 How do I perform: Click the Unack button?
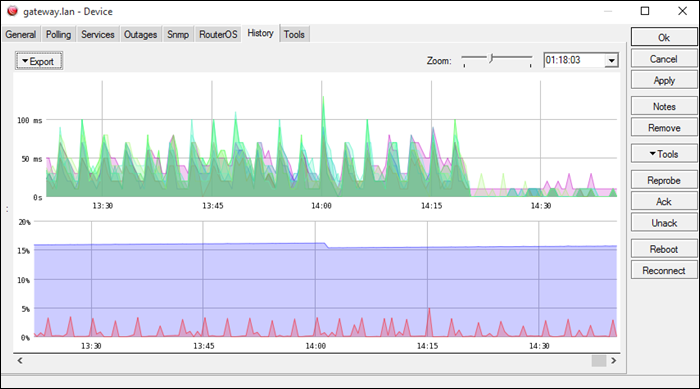click(x=664, y=223)
